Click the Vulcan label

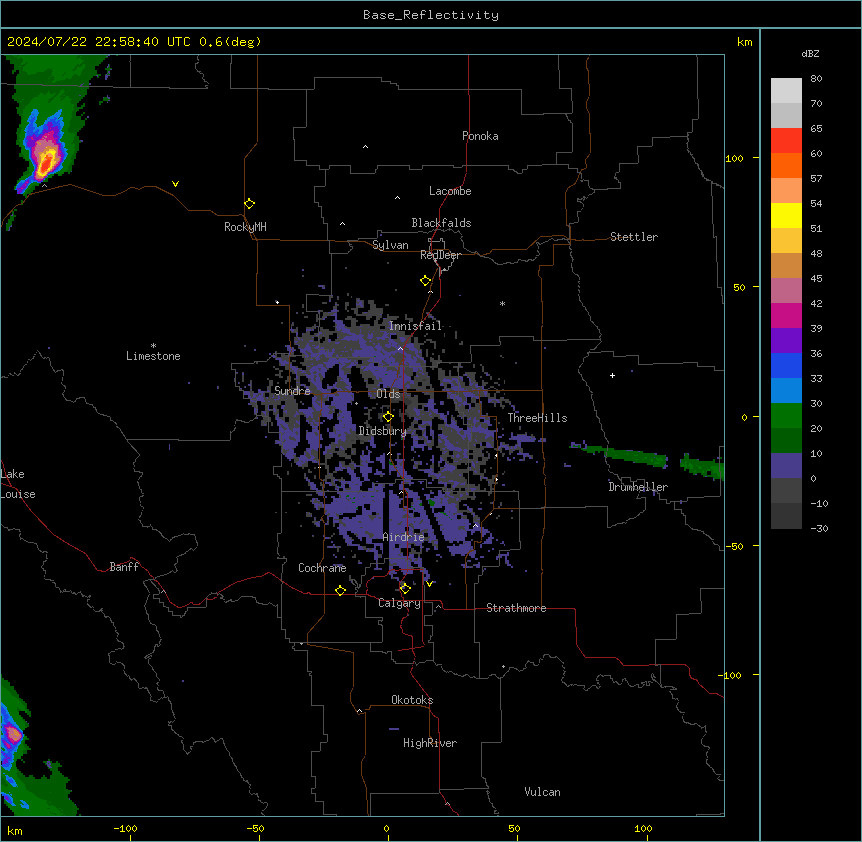pyautogui.click(x=543, y=792)
